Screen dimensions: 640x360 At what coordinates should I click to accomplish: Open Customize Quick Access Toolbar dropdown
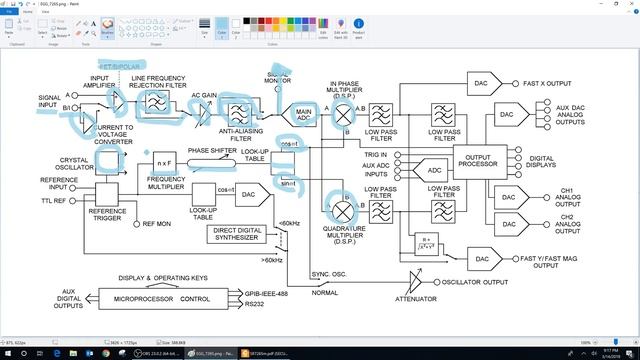tap(34, 4)
